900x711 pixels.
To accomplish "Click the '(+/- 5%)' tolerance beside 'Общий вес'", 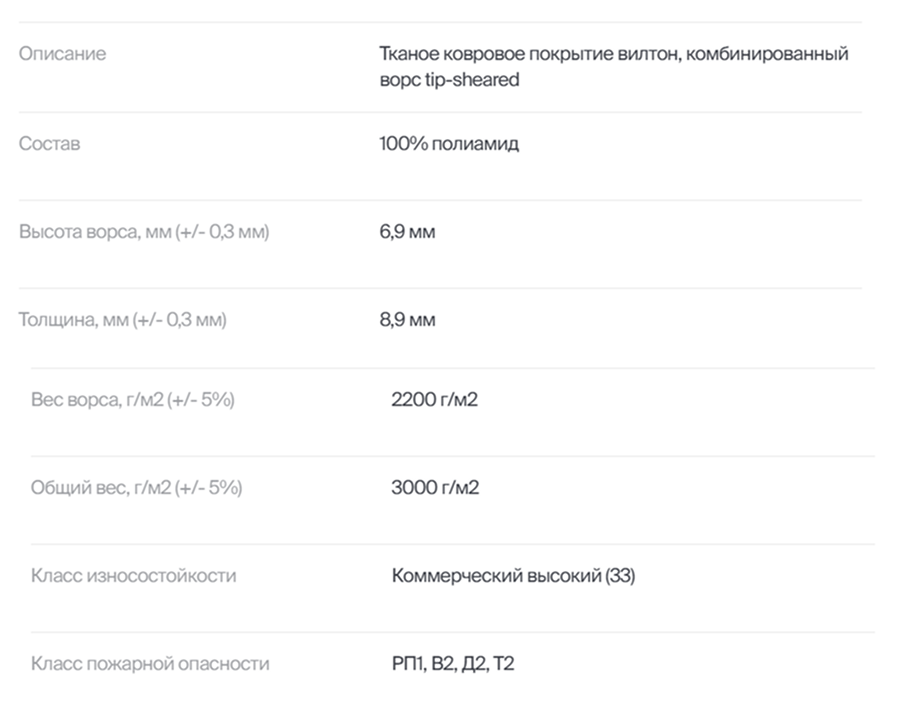I will 208,488.
